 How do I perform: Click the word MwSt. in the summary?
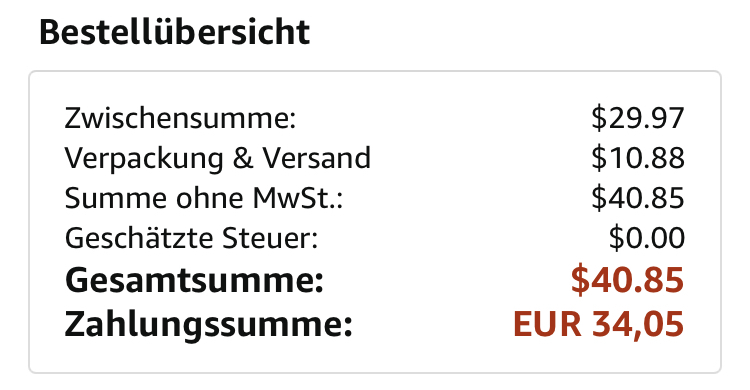click(298, 198)
